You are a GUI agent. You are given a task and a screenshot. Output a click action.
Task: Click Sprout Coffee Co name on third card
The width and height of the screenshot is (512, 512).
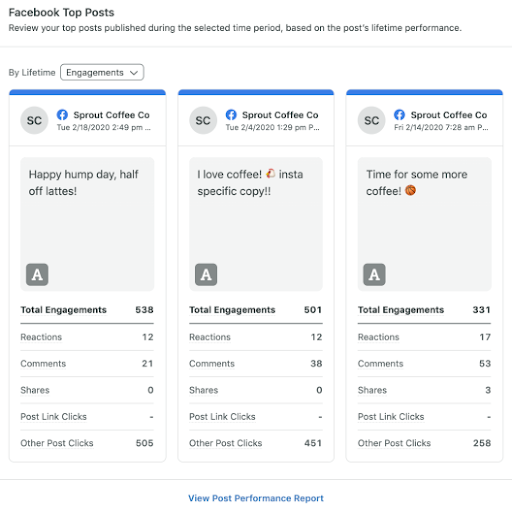pos(449,115)
